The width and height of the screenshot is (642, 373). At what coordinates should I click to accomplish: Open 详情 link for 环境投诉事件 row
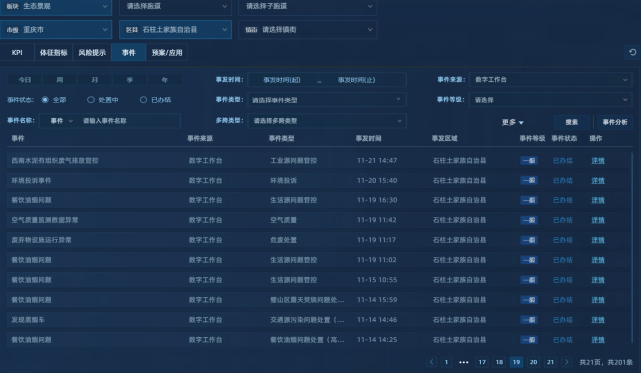(x=598, y=181)
